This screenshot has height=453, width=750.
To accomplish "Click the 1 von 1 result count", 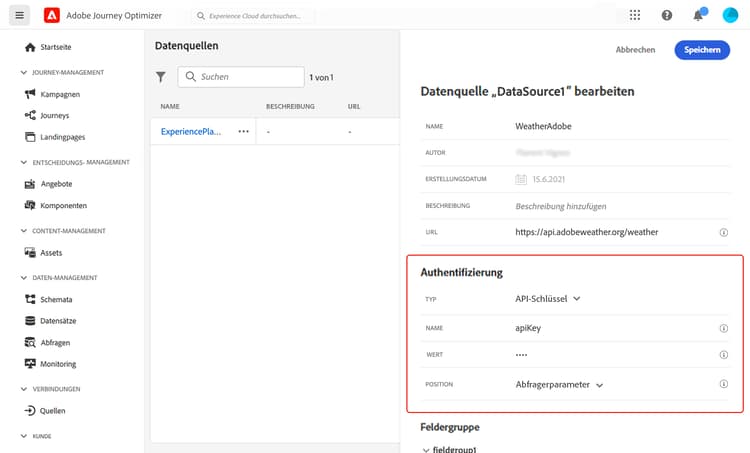I will pos(321,77).
